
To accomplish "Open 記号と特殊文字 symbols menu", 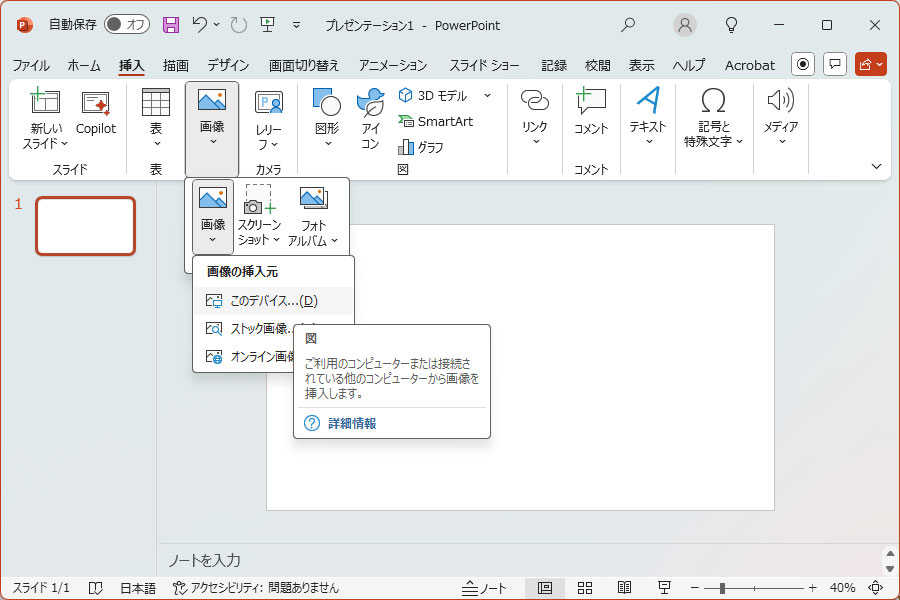I will click(713, 118).
